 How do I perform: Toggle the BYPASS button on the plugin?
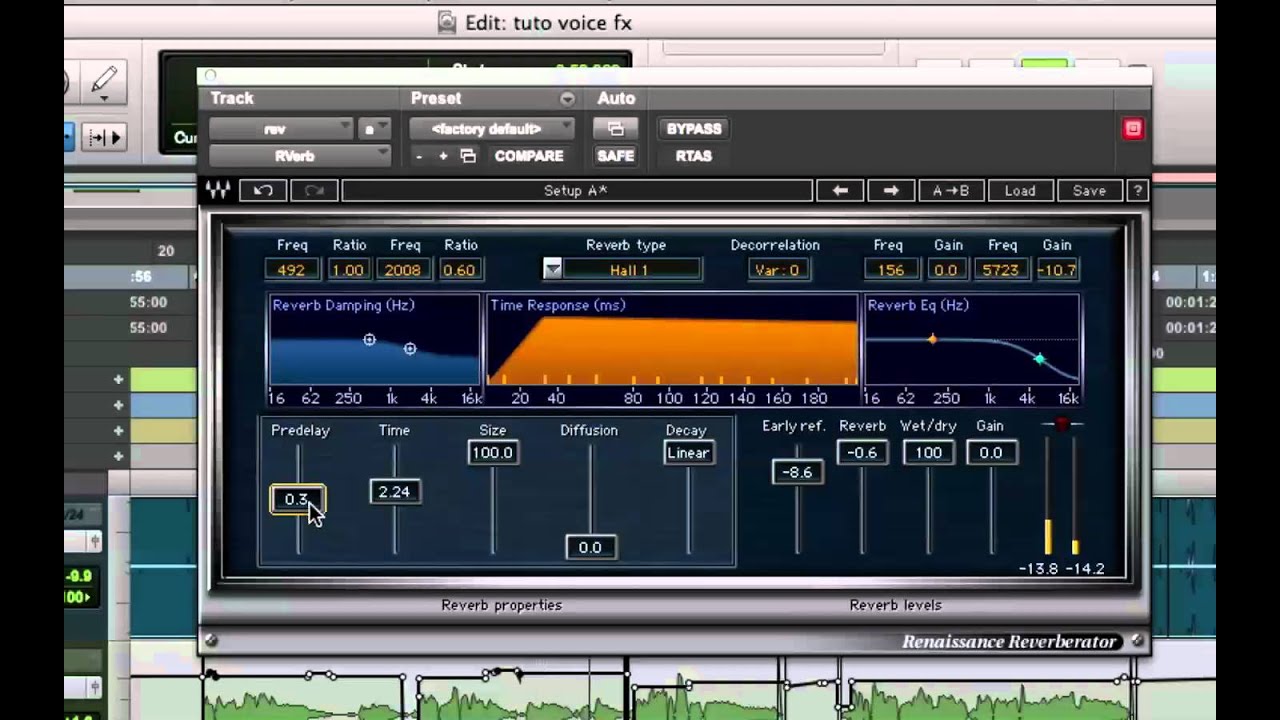click(x=694, y=129)
